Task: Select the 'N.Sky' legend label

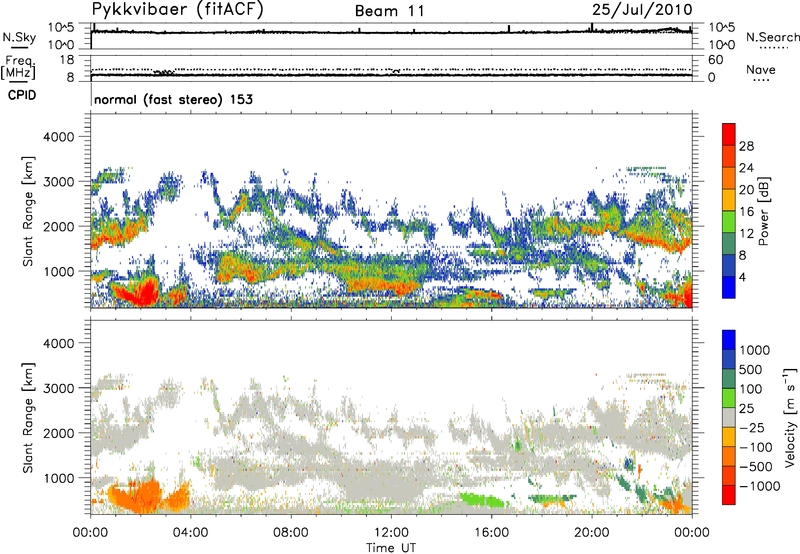Action: [19, 37]
